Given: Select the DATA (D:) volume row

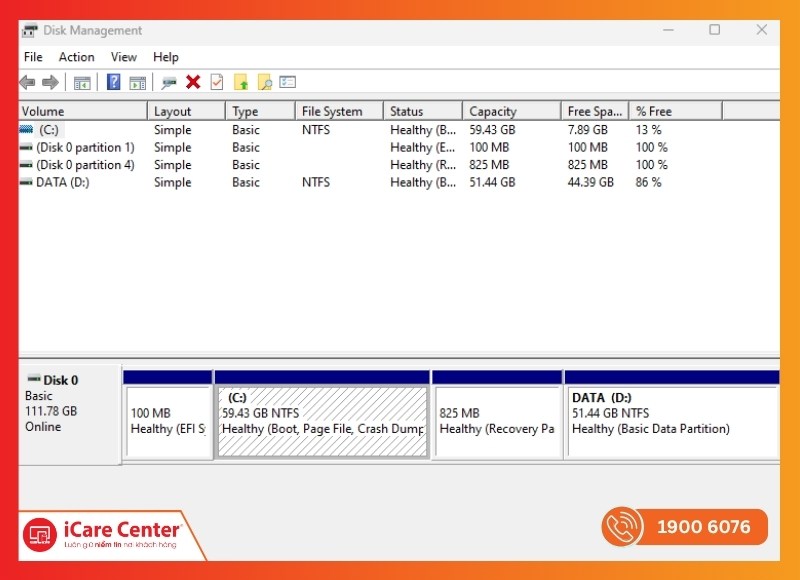Looking at the screenshot, I should (x=62, y=182).
